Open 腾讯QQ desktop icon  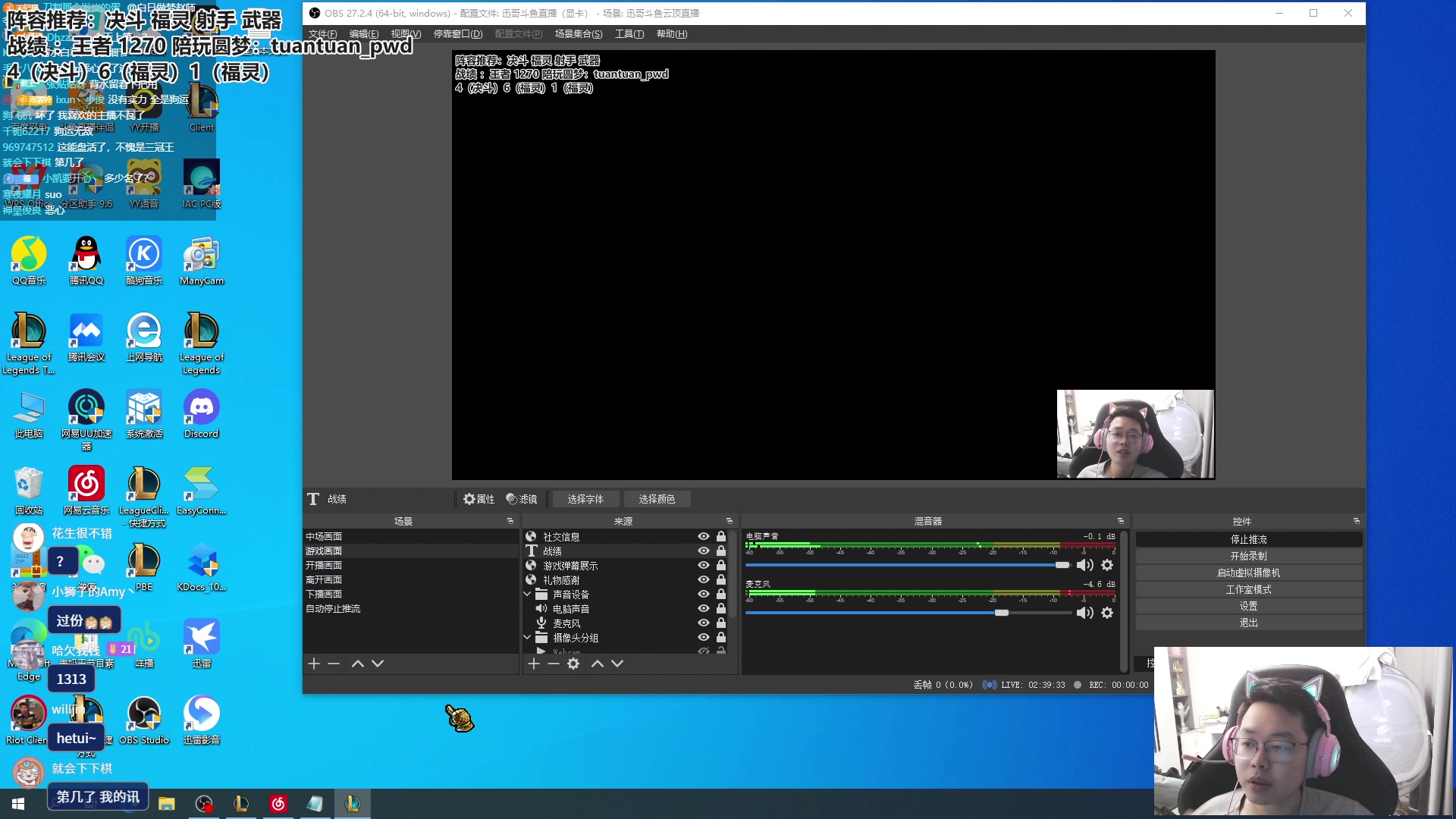coord(86,261)
